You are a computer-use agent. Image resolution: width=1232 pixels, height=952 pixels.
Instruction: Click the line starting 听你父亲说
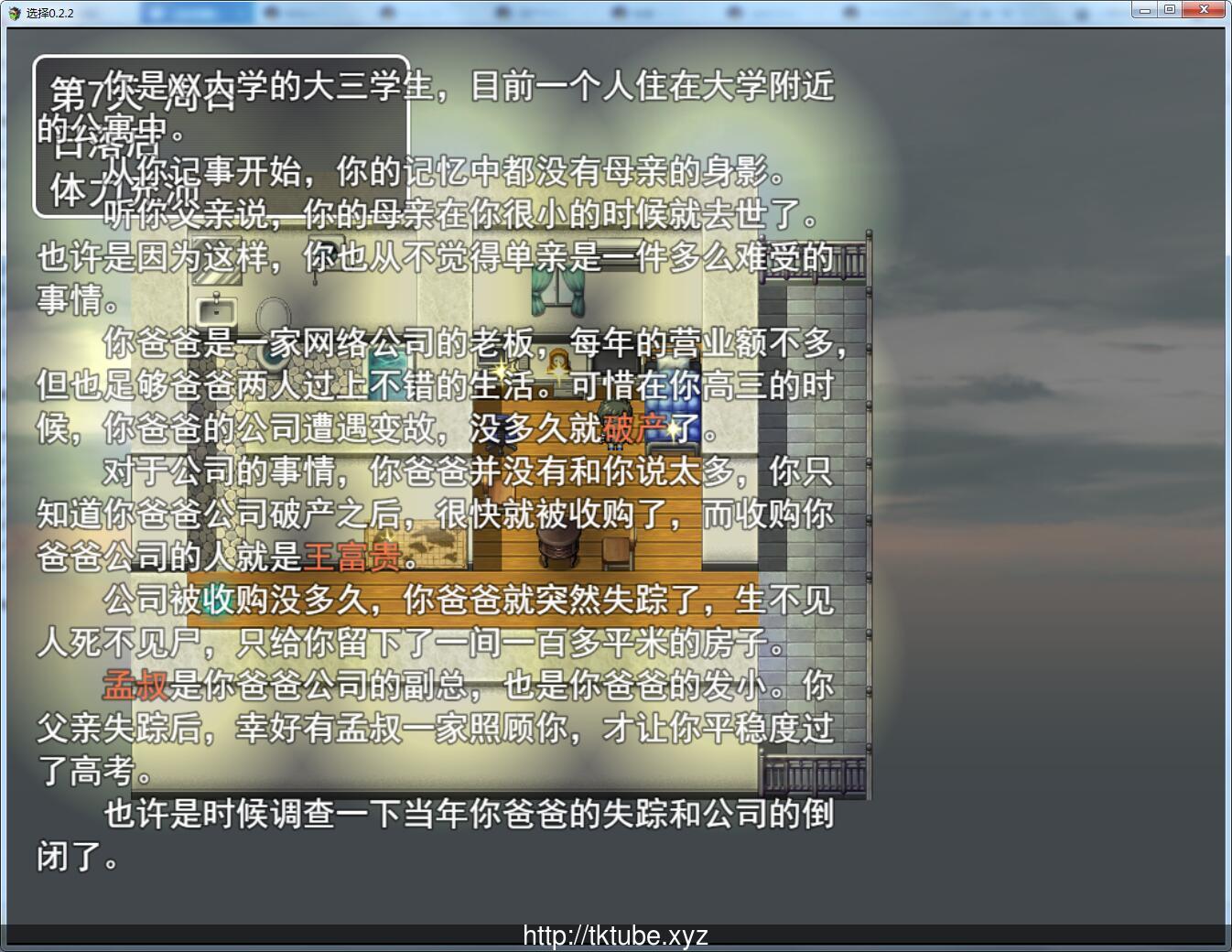[x=462, y=213]
